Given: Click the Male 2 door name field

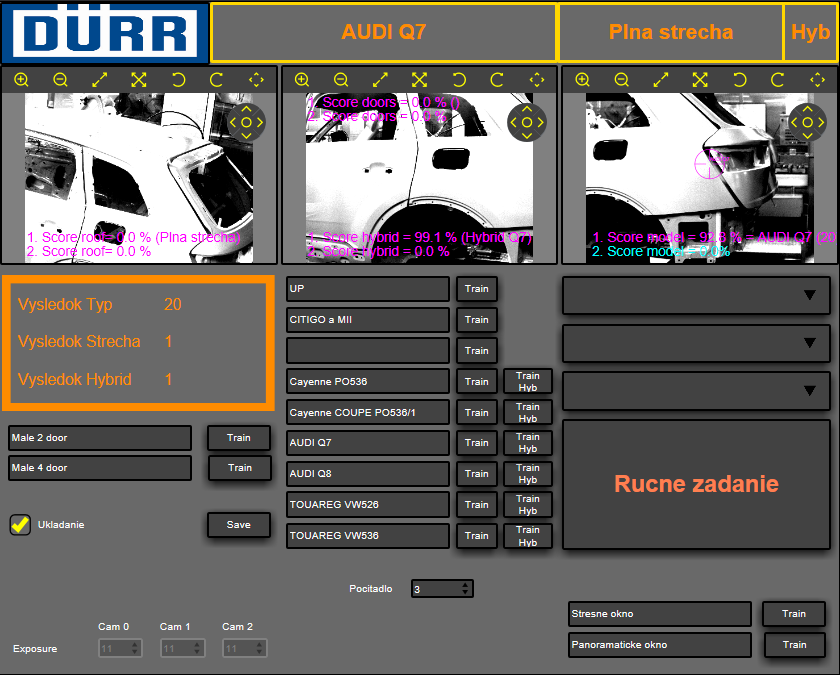Looking at the screenshot, I should (100, 438).
